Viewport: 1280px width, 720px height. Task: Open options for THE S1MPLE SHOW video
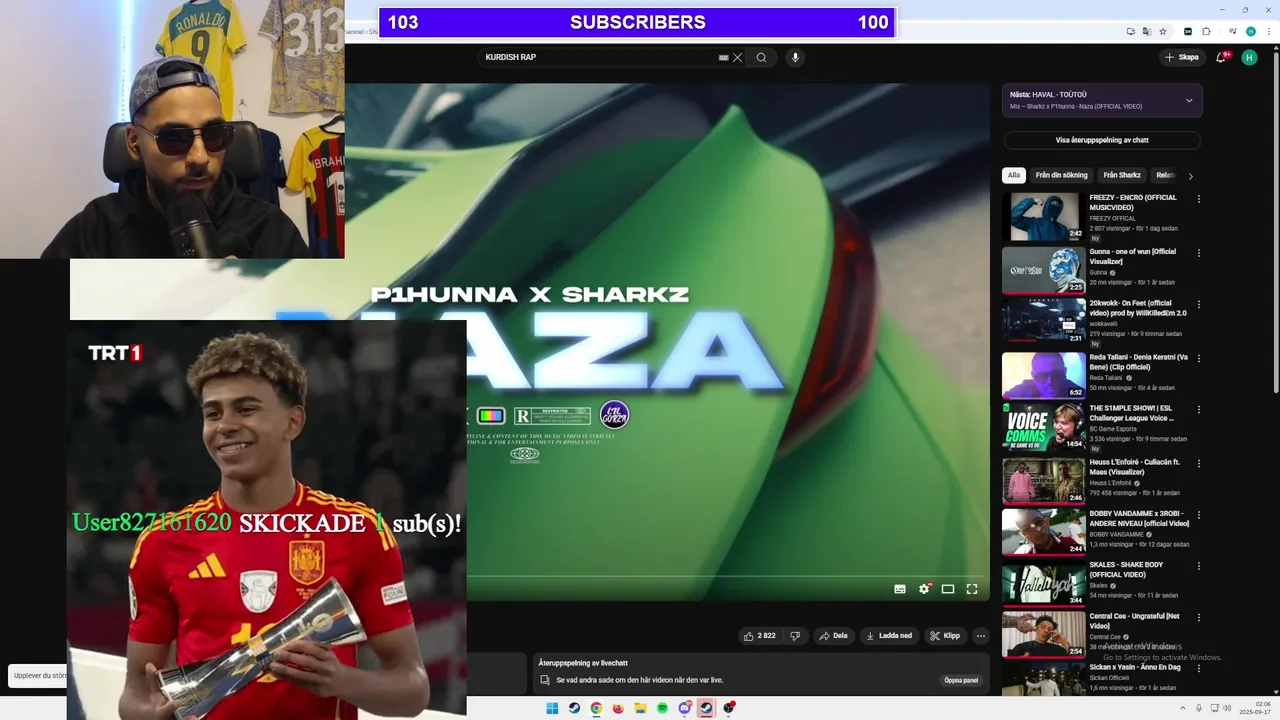point(1199,410)
